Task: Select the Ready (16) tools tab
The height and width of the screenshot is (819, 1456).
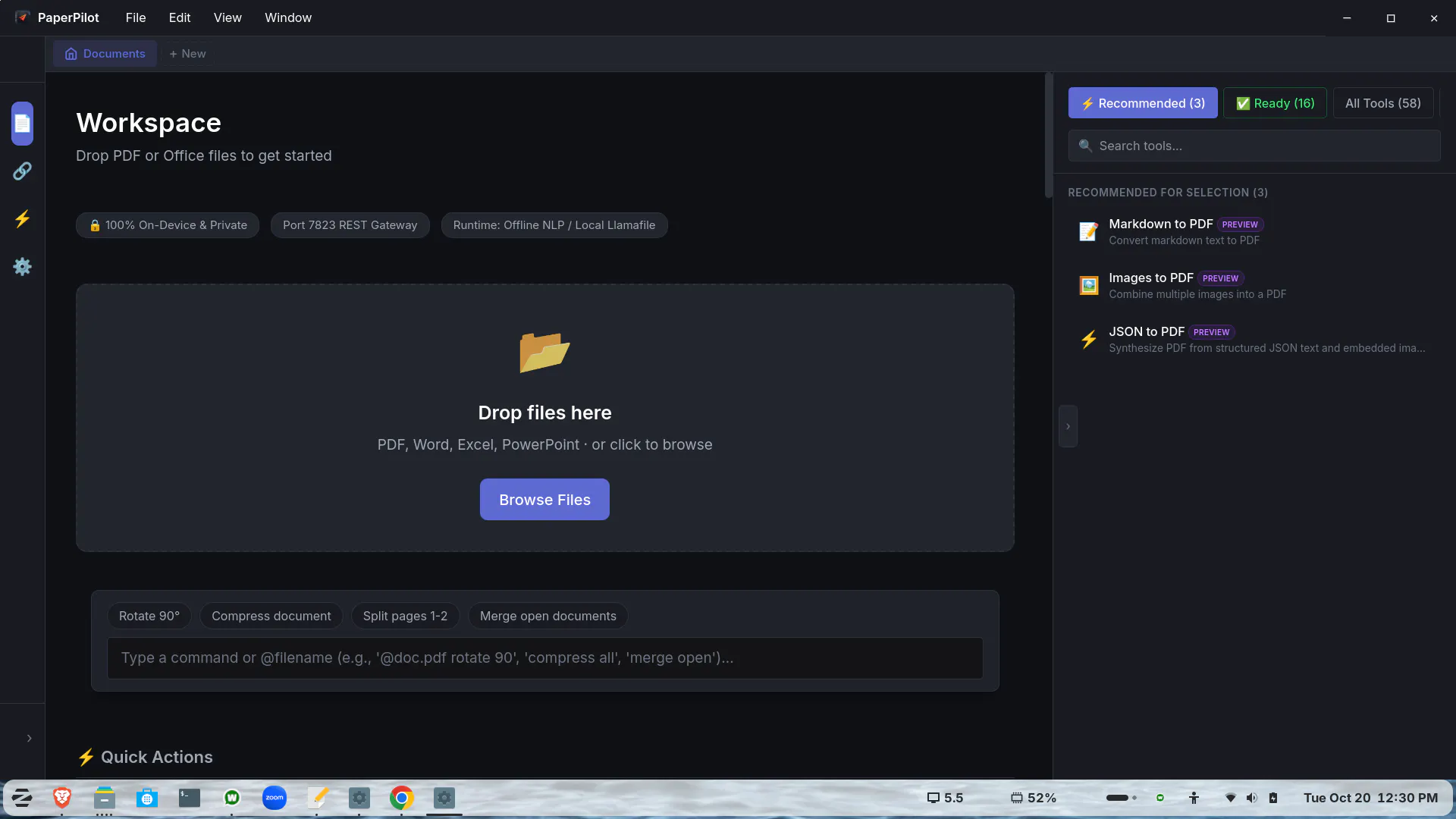Action: coord(1275,103)
